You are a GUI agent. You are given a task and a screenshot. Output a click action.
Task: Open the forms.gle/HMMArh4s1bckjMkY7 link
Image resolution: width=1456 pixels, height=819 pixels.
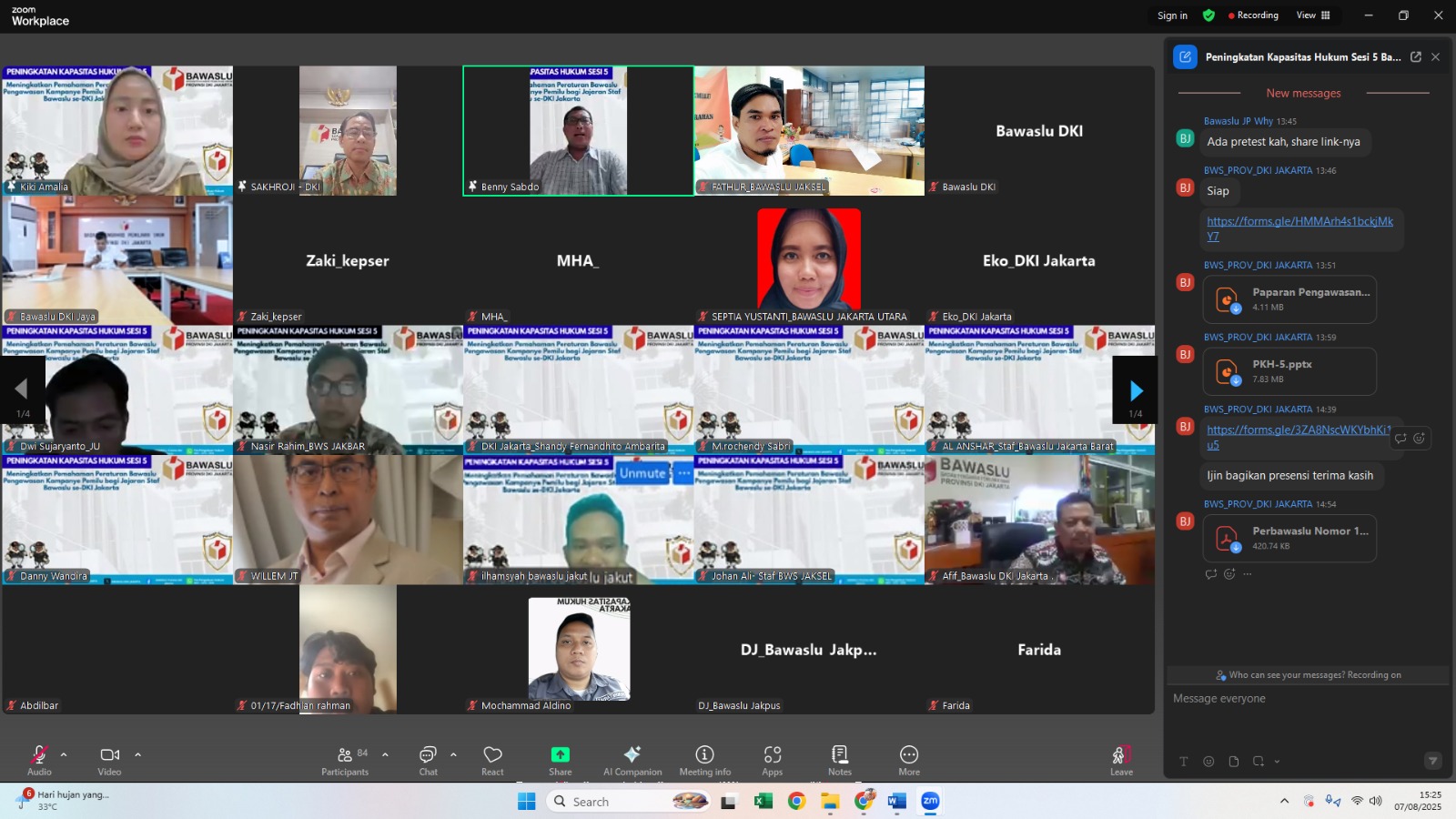[x=1299, y=228]
